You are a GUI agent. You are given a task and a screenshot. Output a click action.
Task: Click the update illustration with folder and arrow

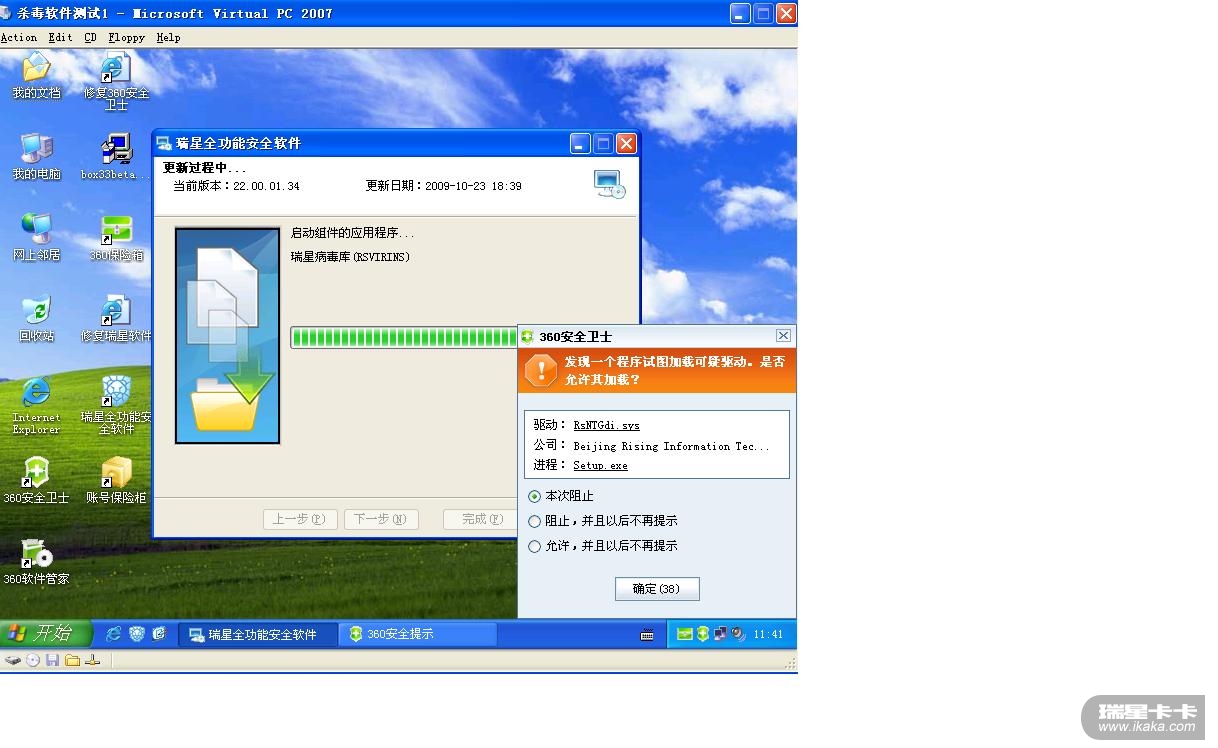pyautogui.click(x=227, y=335)
